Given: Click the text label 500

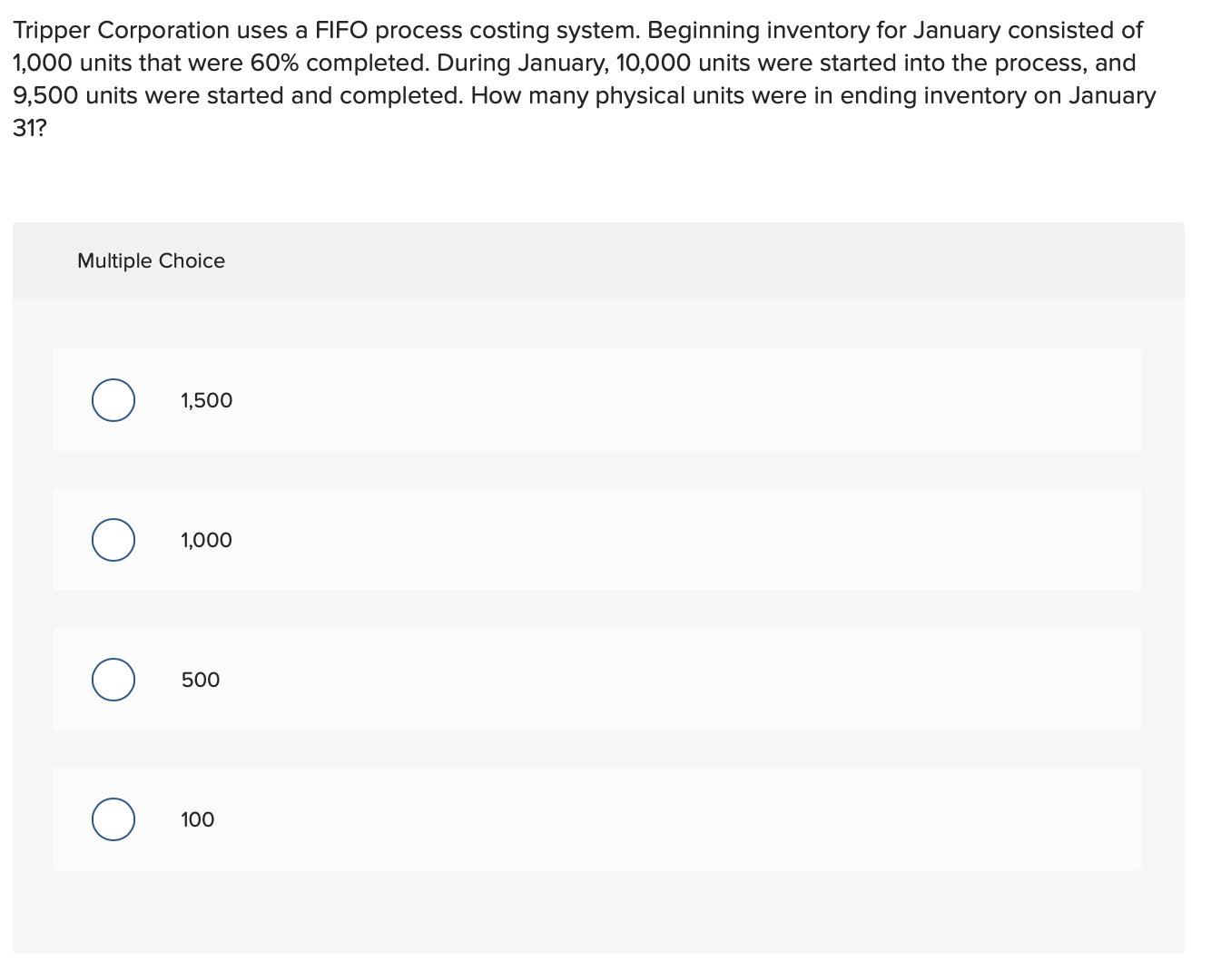Looking at the screenshot, I should [x=199, y=679].
